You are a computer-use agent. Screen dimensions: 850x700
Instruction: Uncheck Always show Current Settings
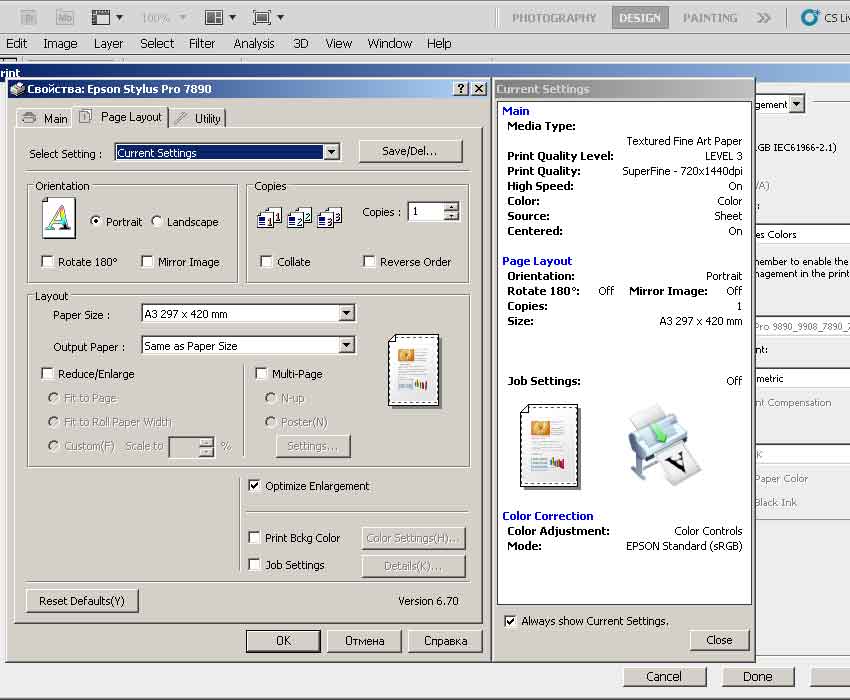click(x=510, y=621)
